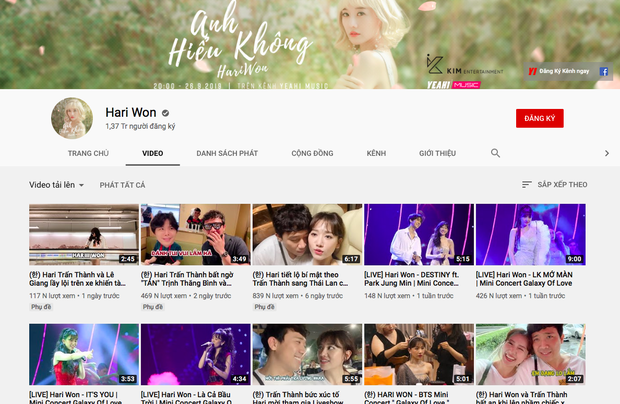The height and width of the screenshot is (404, 620).
Task: Open thumbnail of 3:53 IT'S YOU video
Action: tap(84, 354)
